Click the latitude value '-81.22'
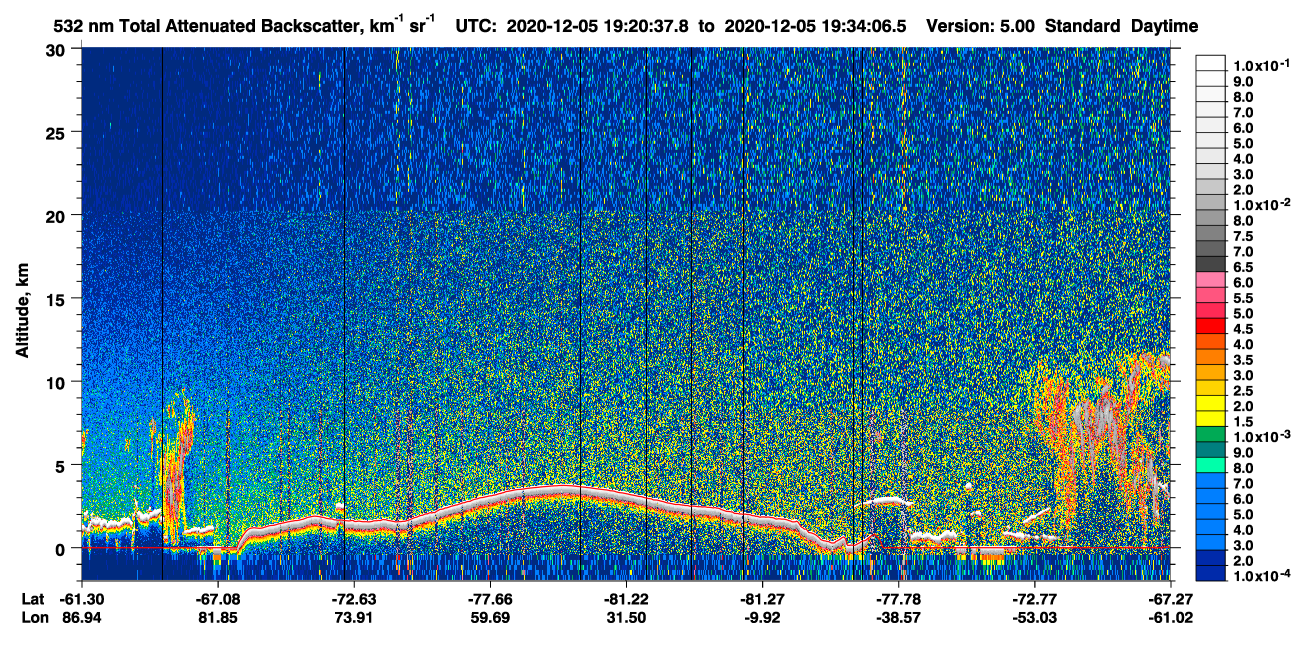The height and width of the screenshot is (667, 1300). coord(626,599)
